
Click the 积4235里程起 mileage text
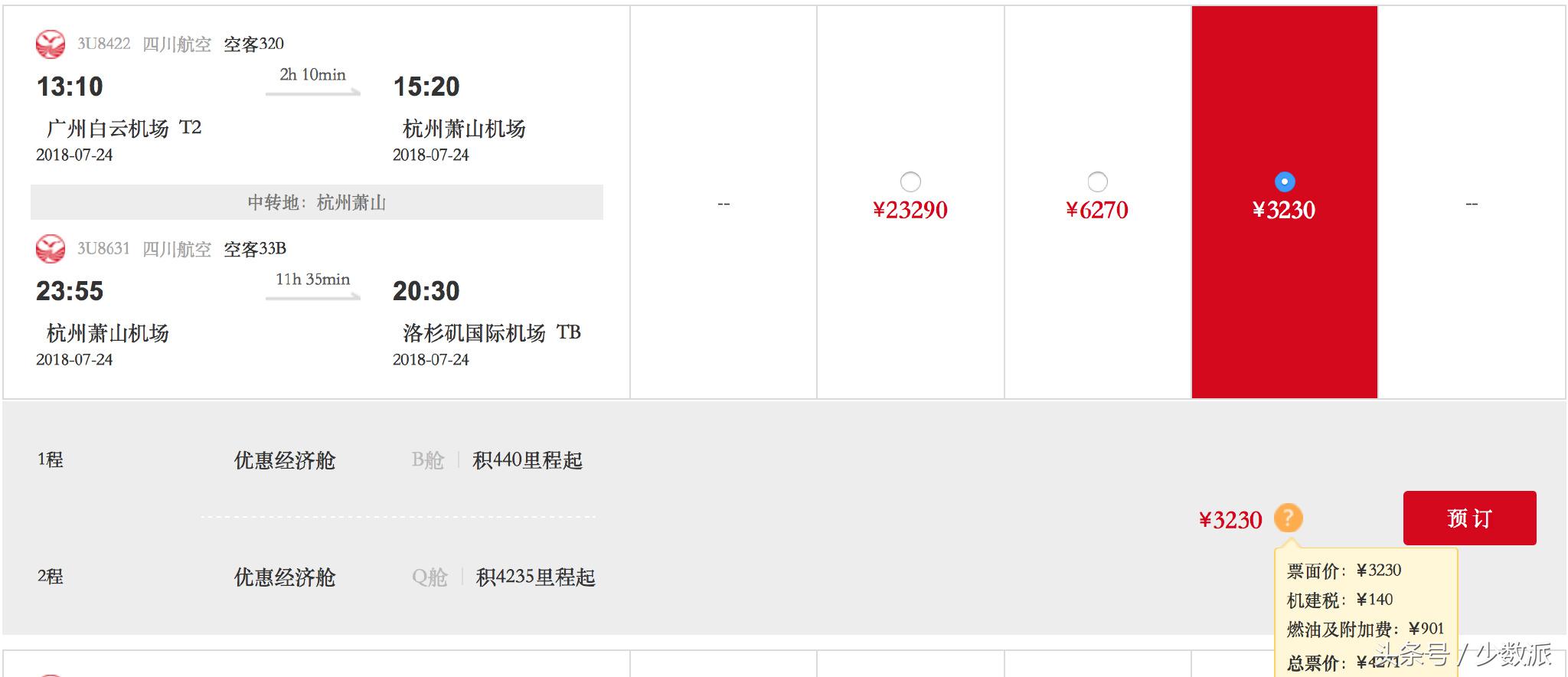[x=535, y=577]
